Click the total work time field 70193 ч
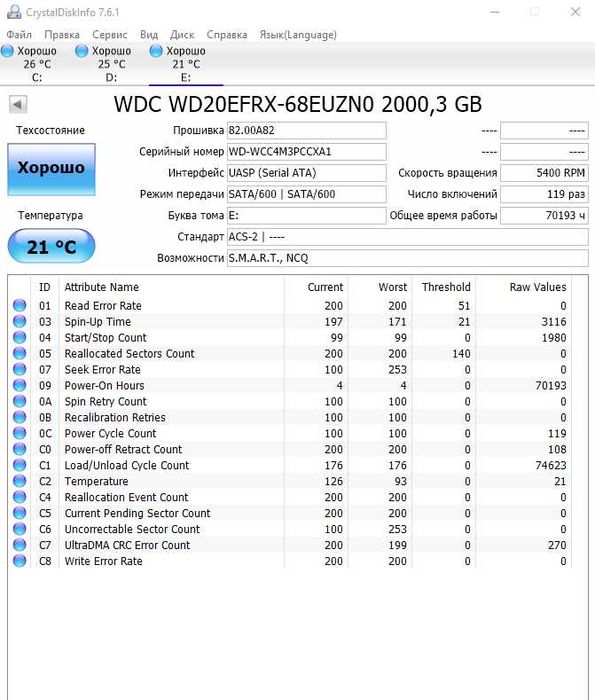The width and height of the screenshot is (595, 700). 544,215
